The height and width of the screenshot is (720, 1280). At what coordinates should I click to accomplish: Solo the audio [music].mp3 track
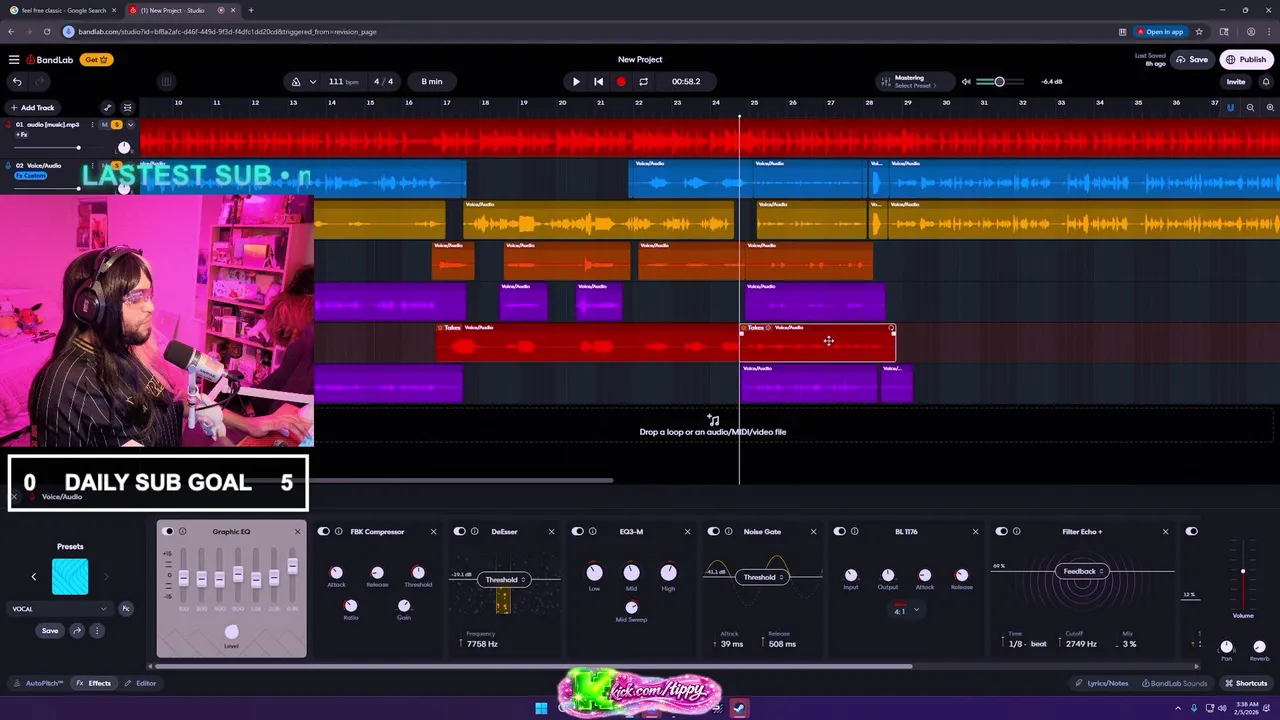point(116,125)
